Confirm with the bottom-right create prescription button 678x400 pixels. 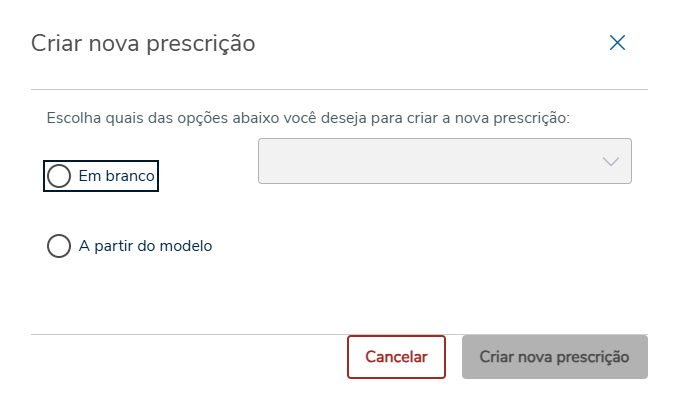[x=554, y=357]
